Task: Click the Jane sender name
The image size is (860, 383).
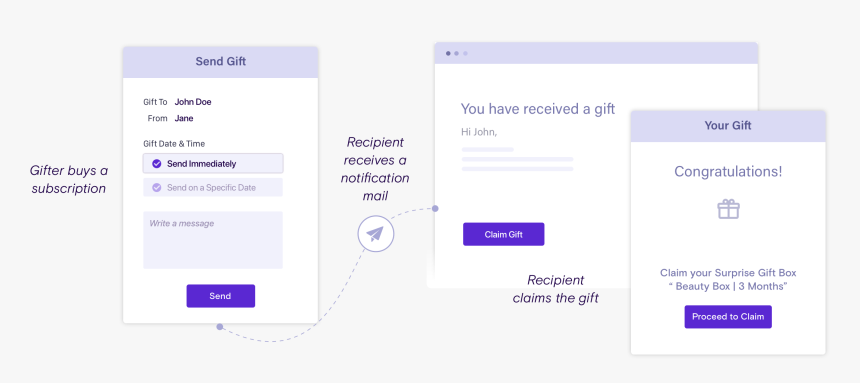Action: click(x=184, y=118)
